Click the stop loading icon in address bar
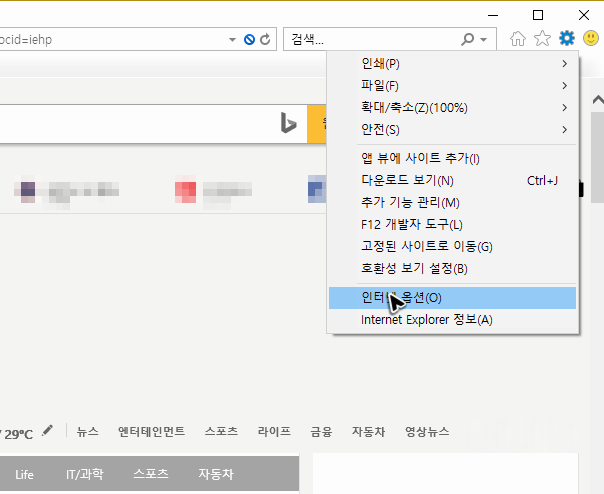Viewport: 604px width, 494px height. click(x=249, y=39)
